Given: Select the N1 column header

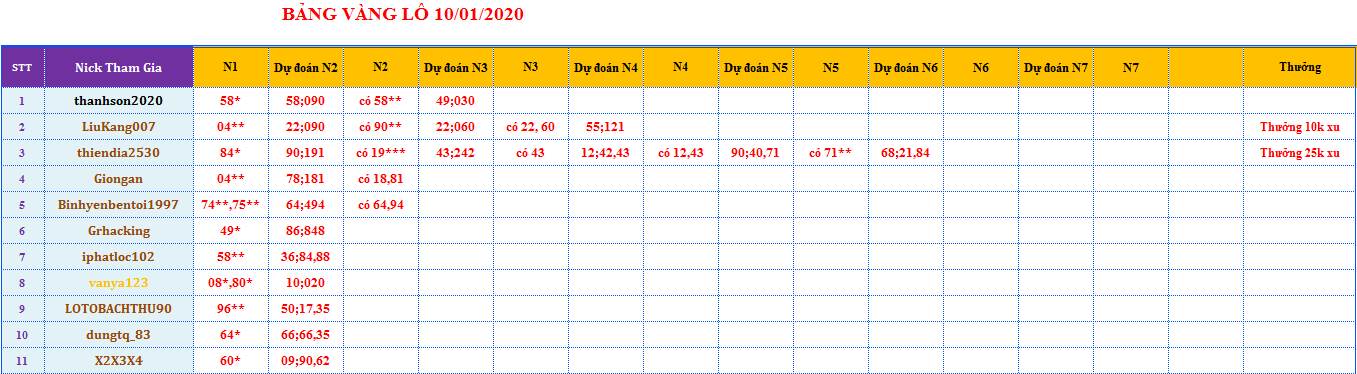Looking at the screenshot, I should [x=230, y=67].
